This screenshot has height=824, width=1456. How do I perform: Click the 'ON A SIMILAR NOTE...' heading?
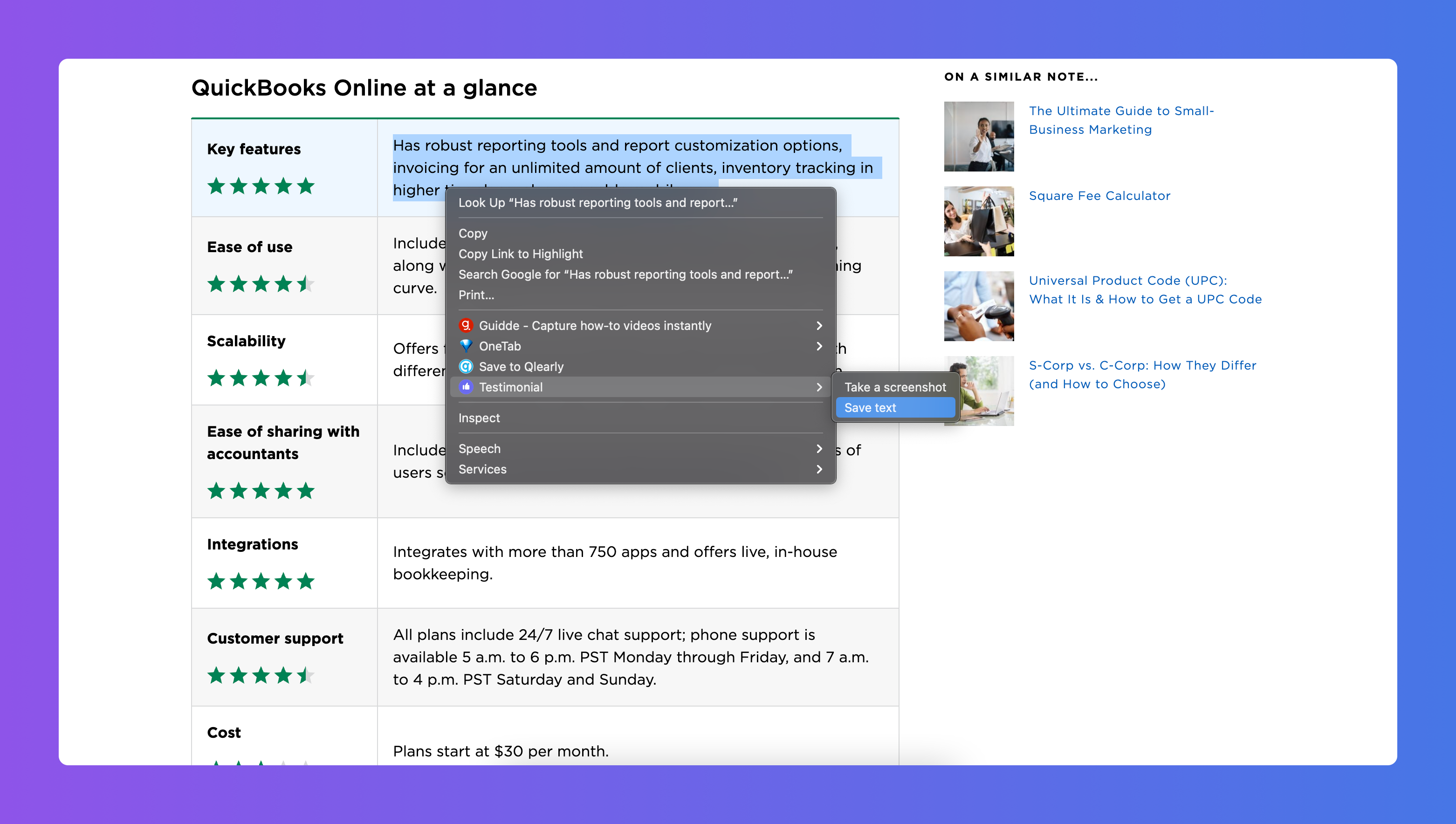(x=1021, y=77)
